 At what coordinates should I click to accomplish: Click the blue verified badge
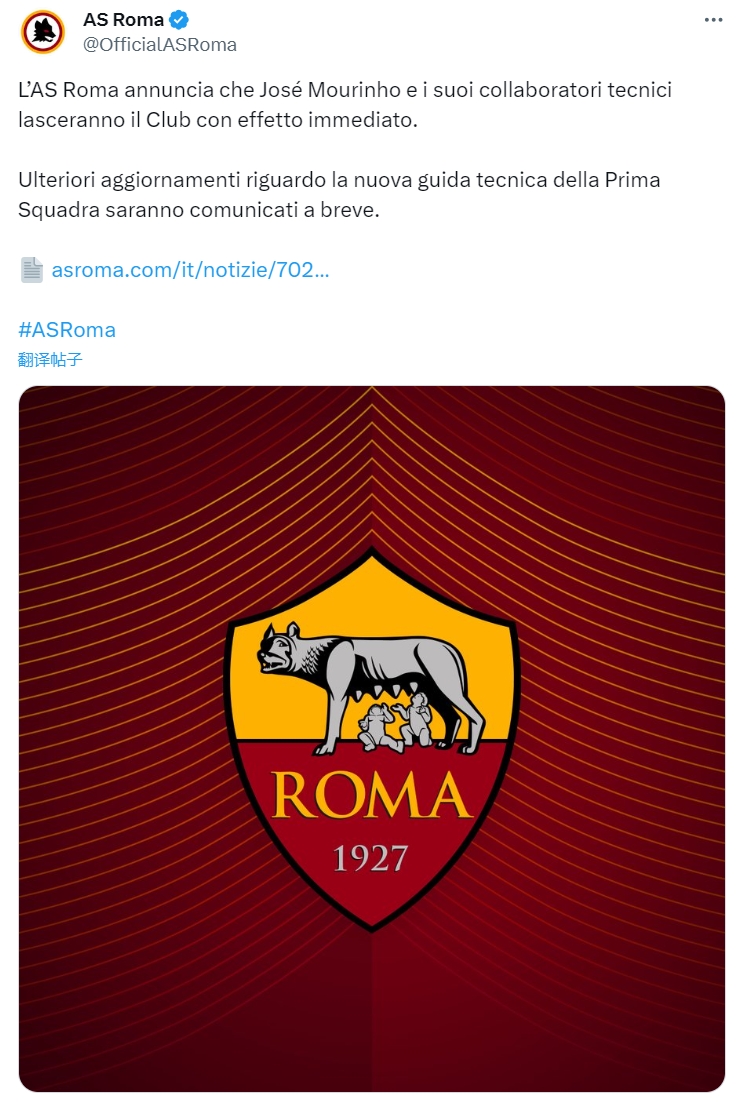[x=178, y=20]
